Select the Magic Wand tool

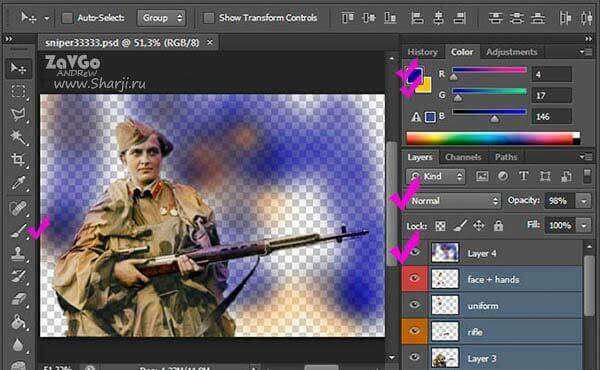(18, 137)
